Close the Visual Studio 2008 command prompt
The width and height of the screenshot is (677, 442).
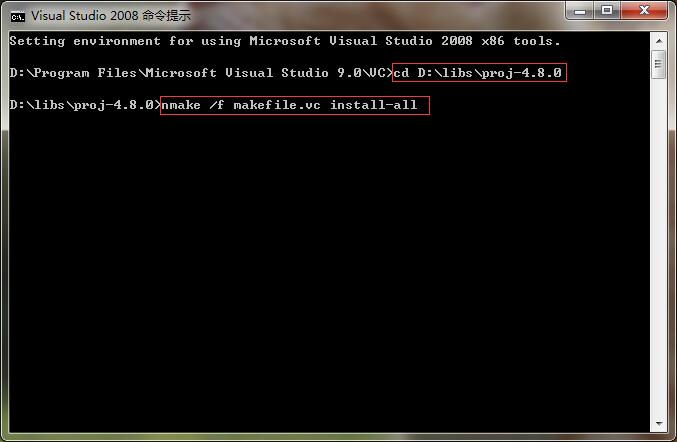click(644, 11)
